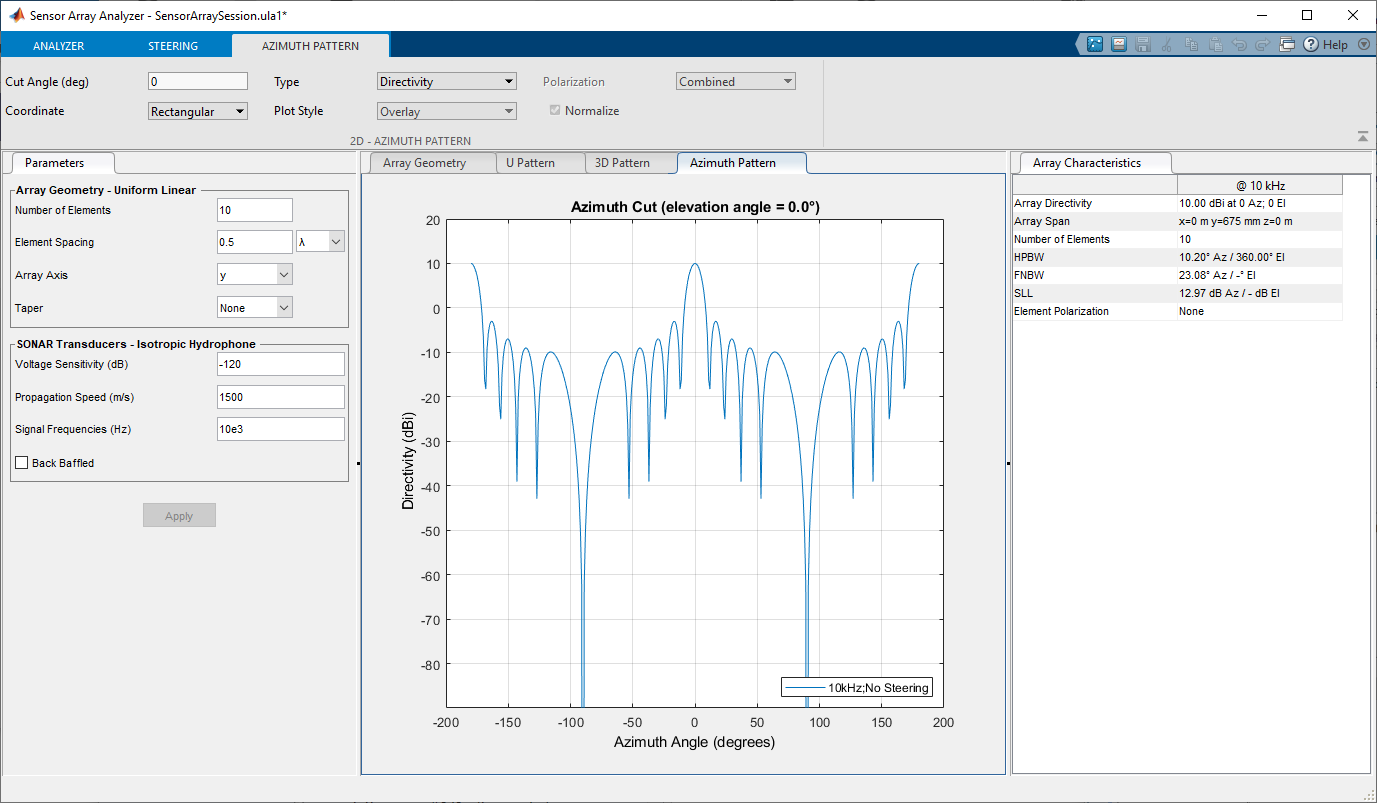Open the Coordinate dropdown showing Rectangular
1377x803 pixels.
point(197,112)
